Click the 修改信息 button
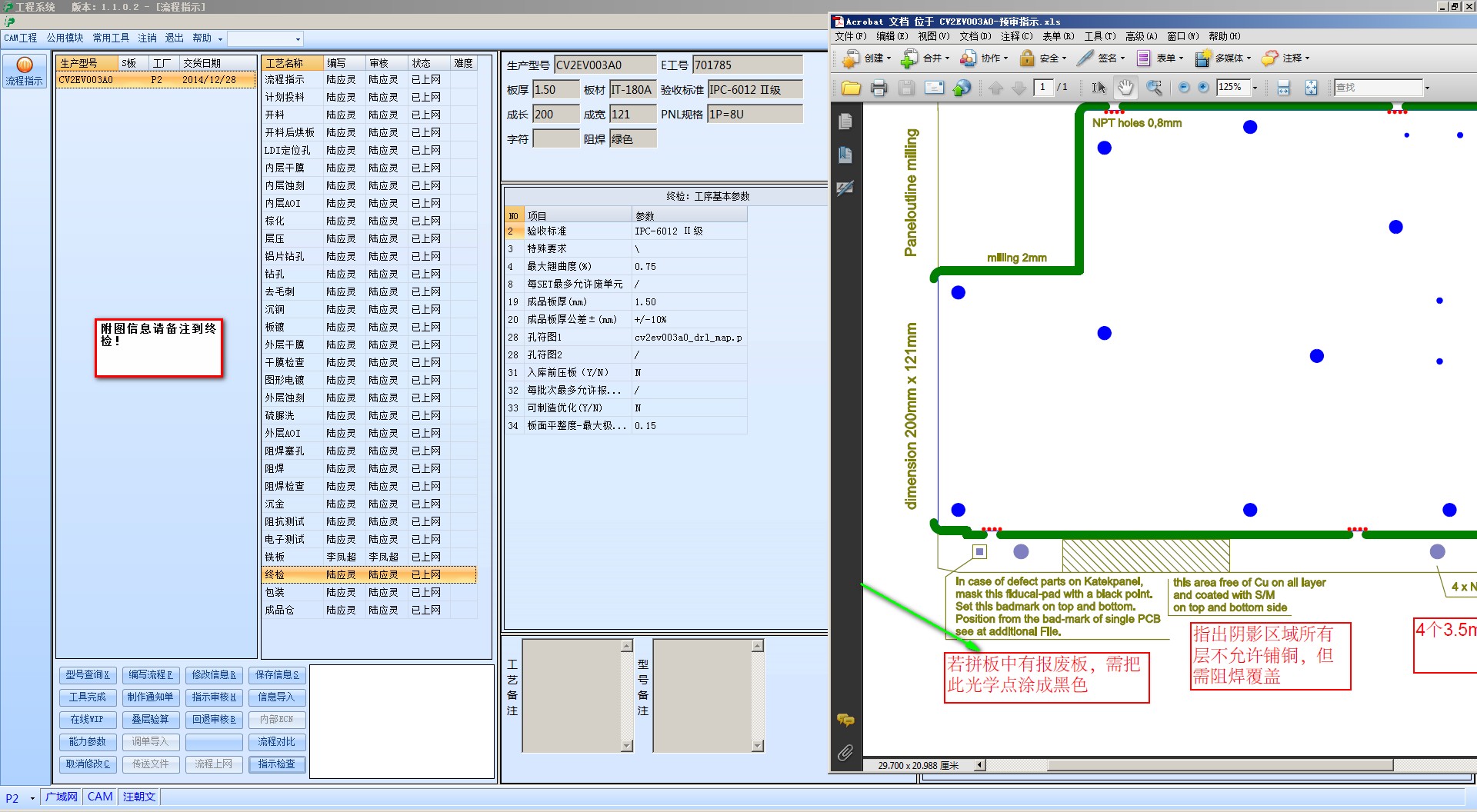The width and height of the screenshot is (1477, 812). tap(214, 675)
